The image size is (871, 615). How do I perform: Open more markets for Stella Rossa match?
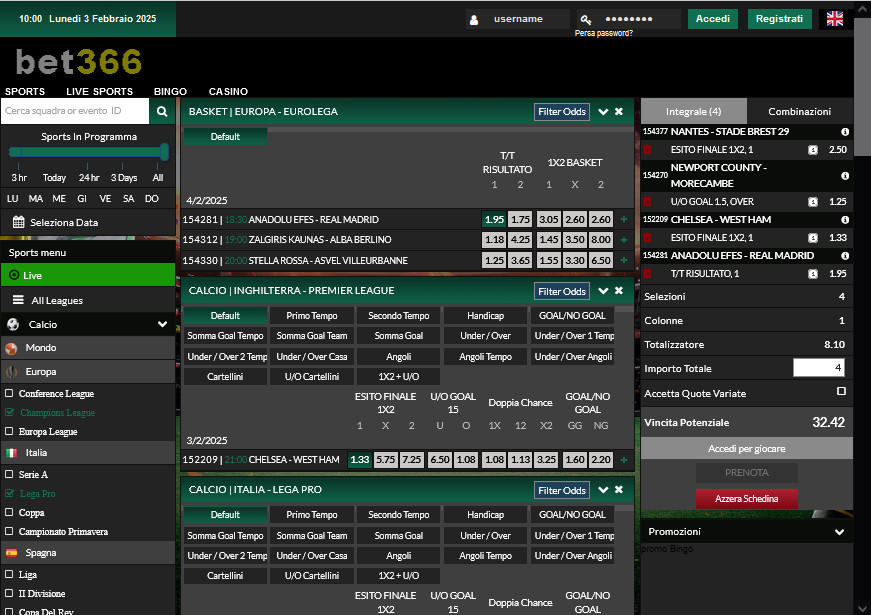pyautogui.click(x=624, y=260)
